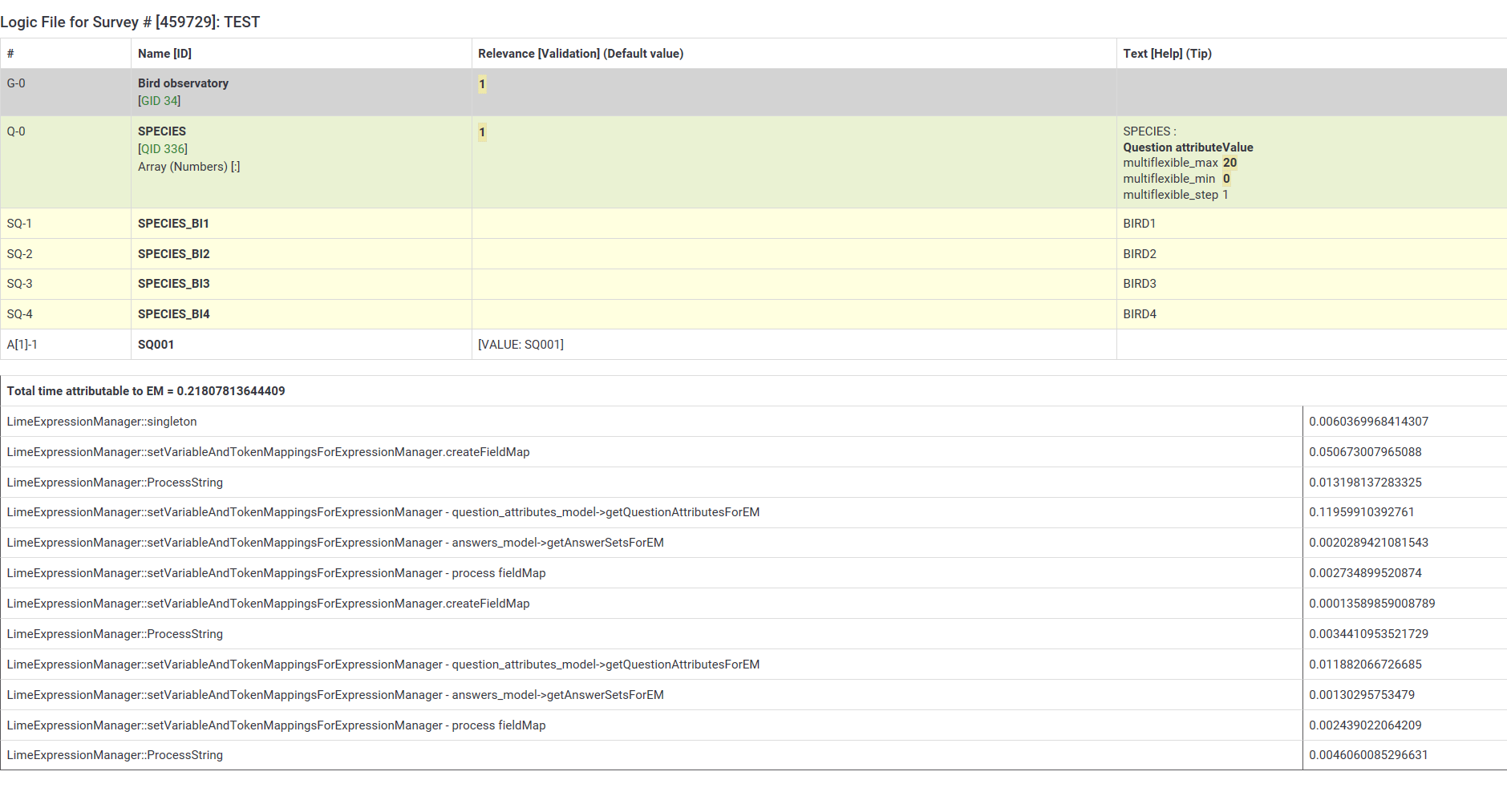Click the LimeExpressionManager::singleton timing row
The width and height of the screenshot is (1507, 812).
(102, 422)
